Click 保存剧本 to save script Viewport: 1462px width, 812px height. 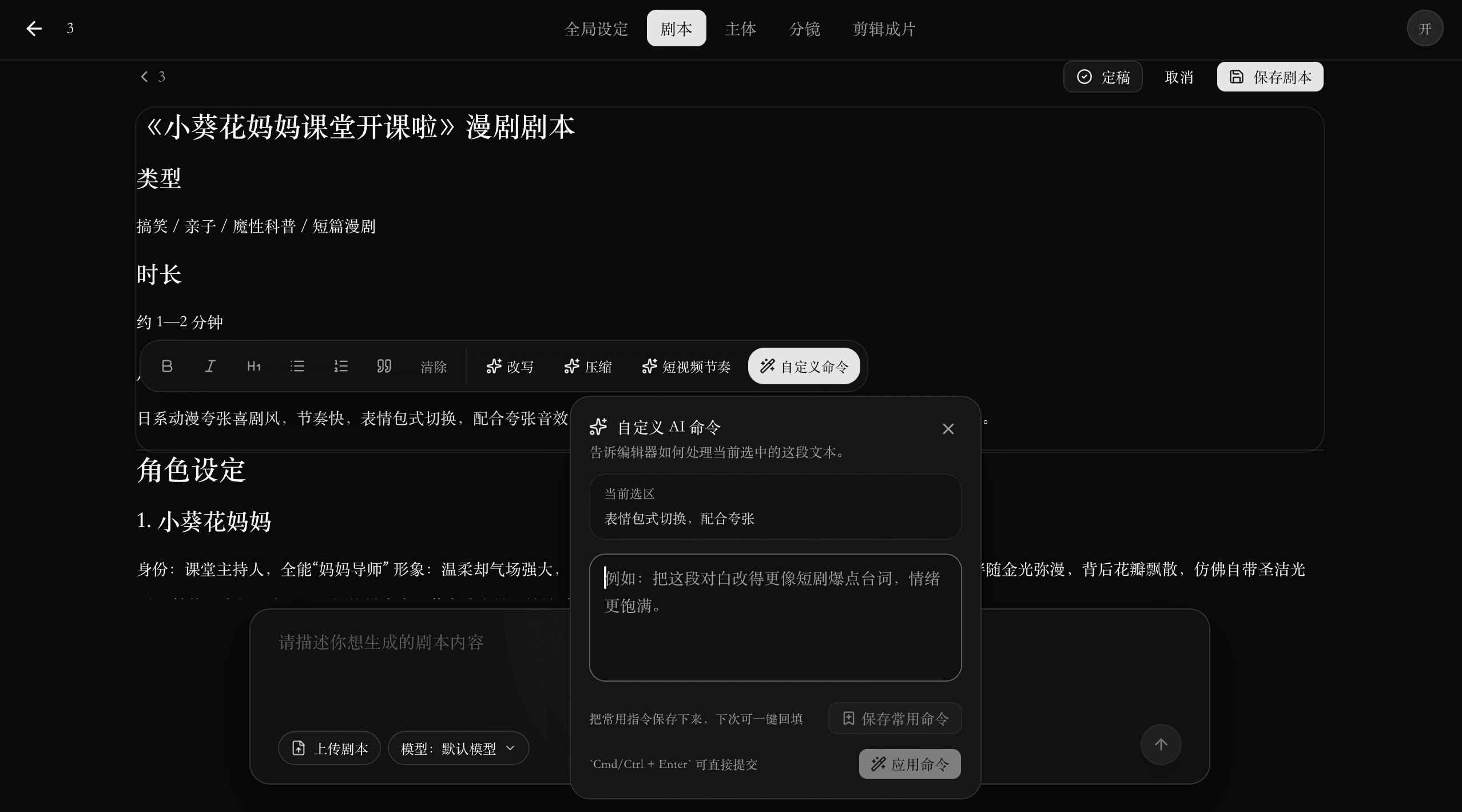[1270, 77]
